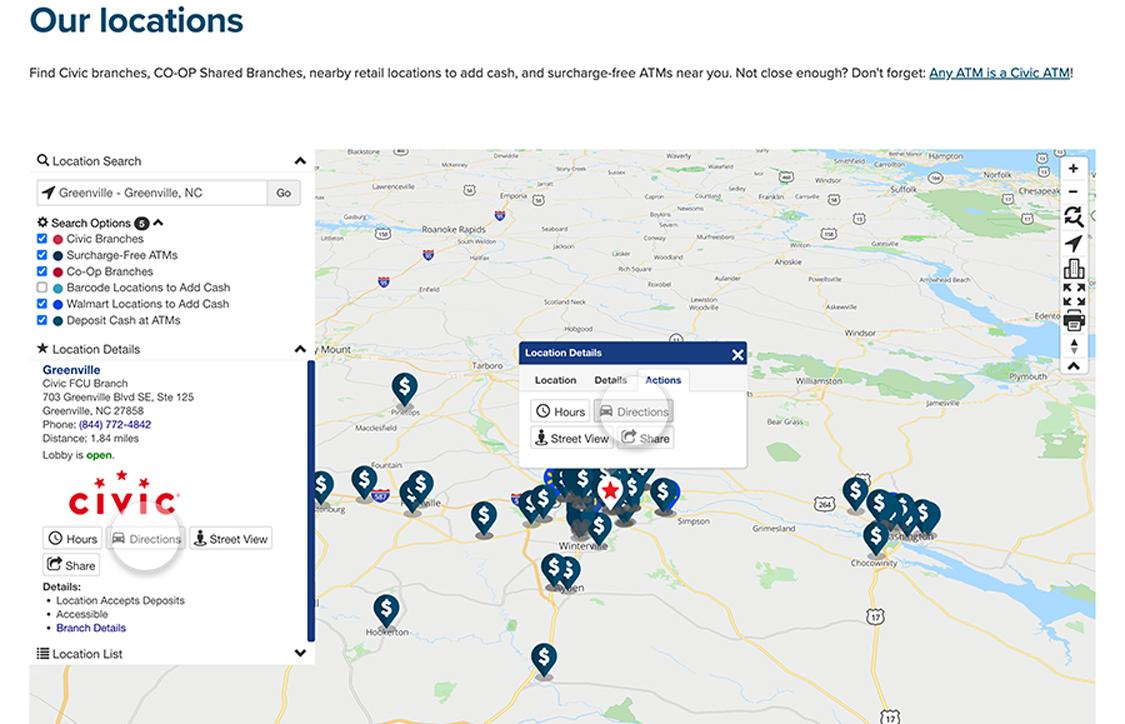
Task: Click the 'Our locations' heading
Action: tap(136, 20)
